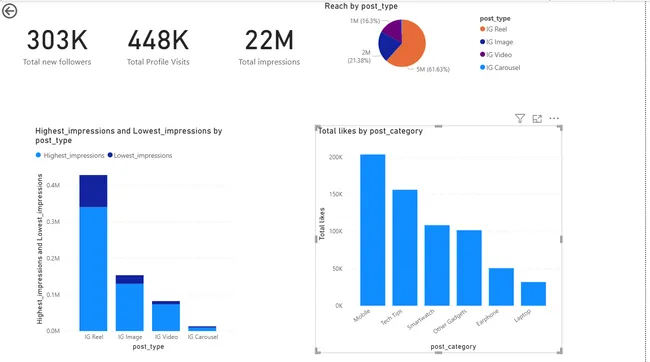Open focus mode on Total likes chart
The width and height of the screenshot is (650, 362).
click(x=537, y=119)
